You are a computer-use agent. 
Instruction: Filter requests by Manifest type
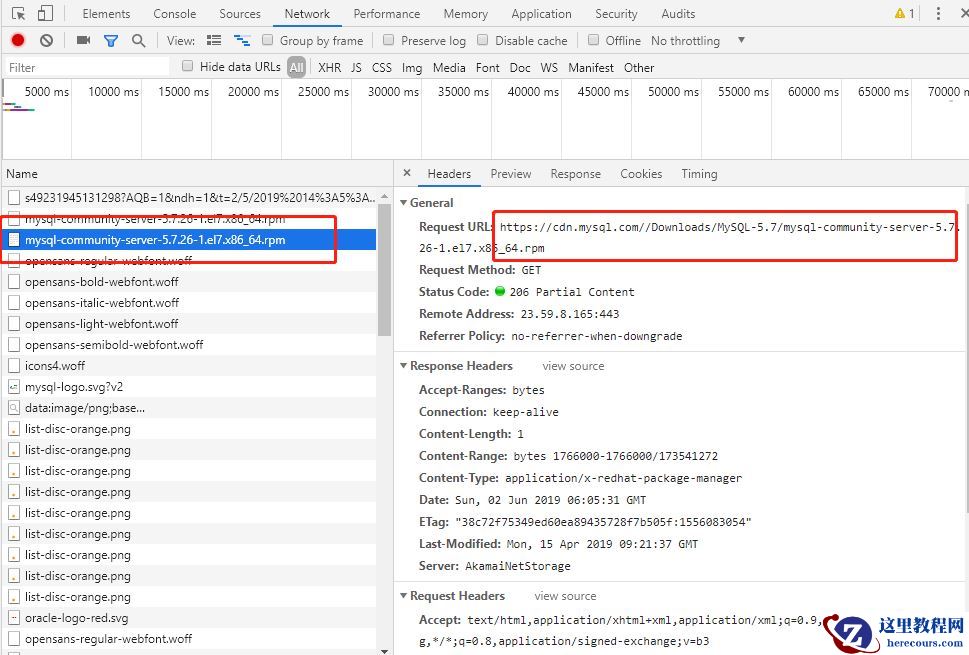coord(591,67)
